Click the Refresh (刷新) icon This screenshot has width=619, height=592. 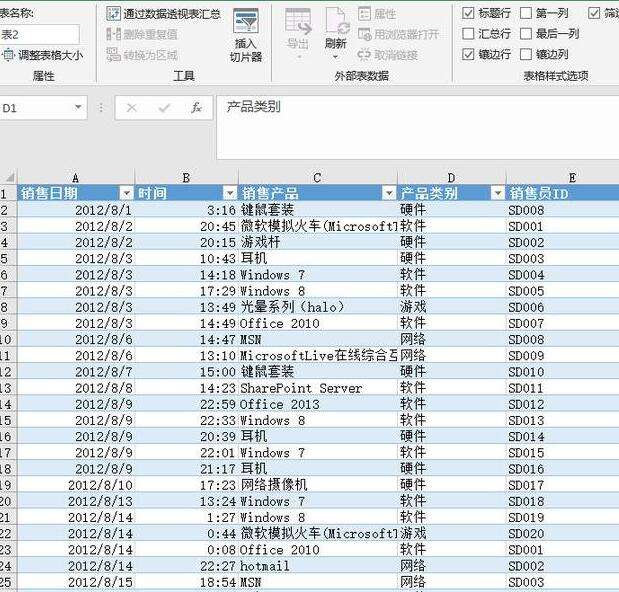click(x=337, y=22)
